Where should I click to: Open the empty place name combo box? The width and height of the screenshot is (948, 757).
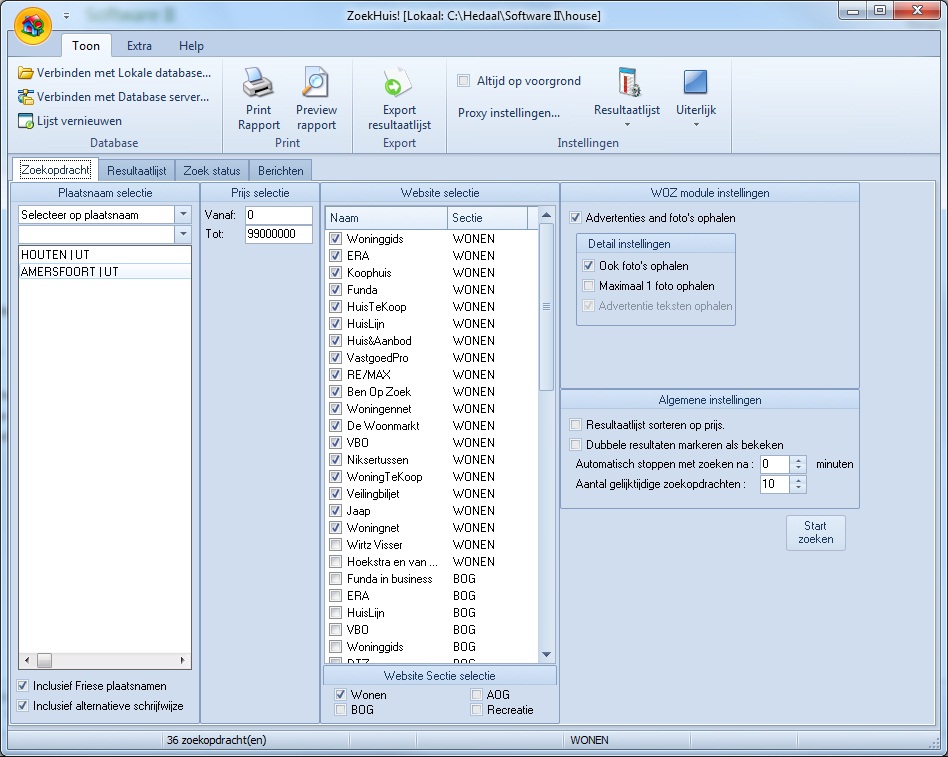pos(182,234)
